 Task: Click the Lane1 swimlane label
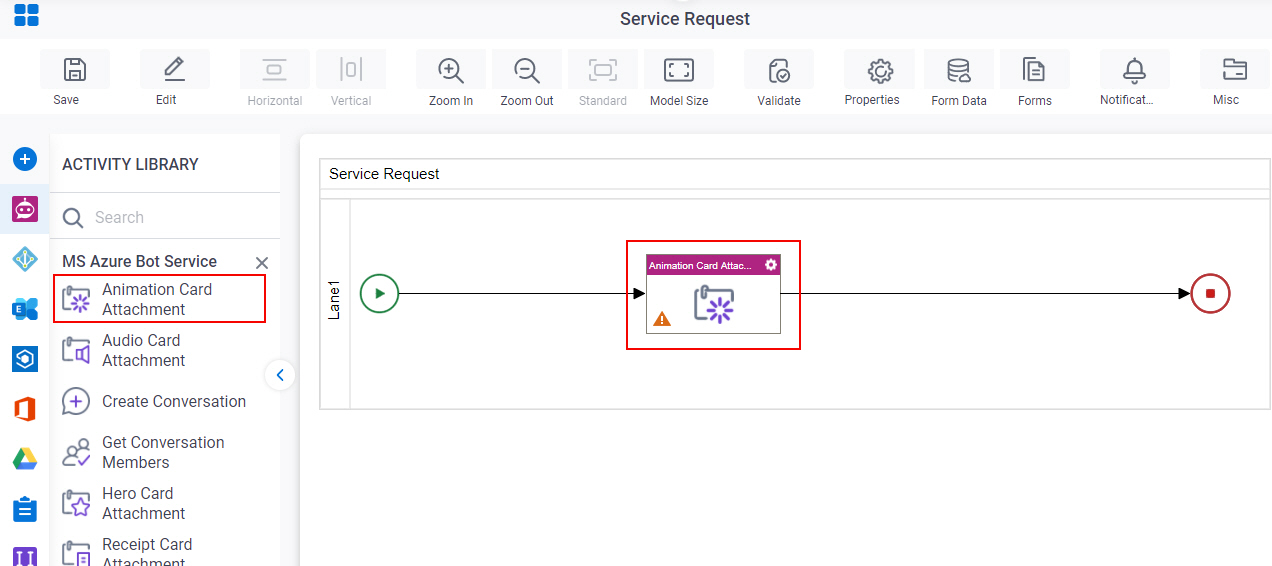point(335,300)
